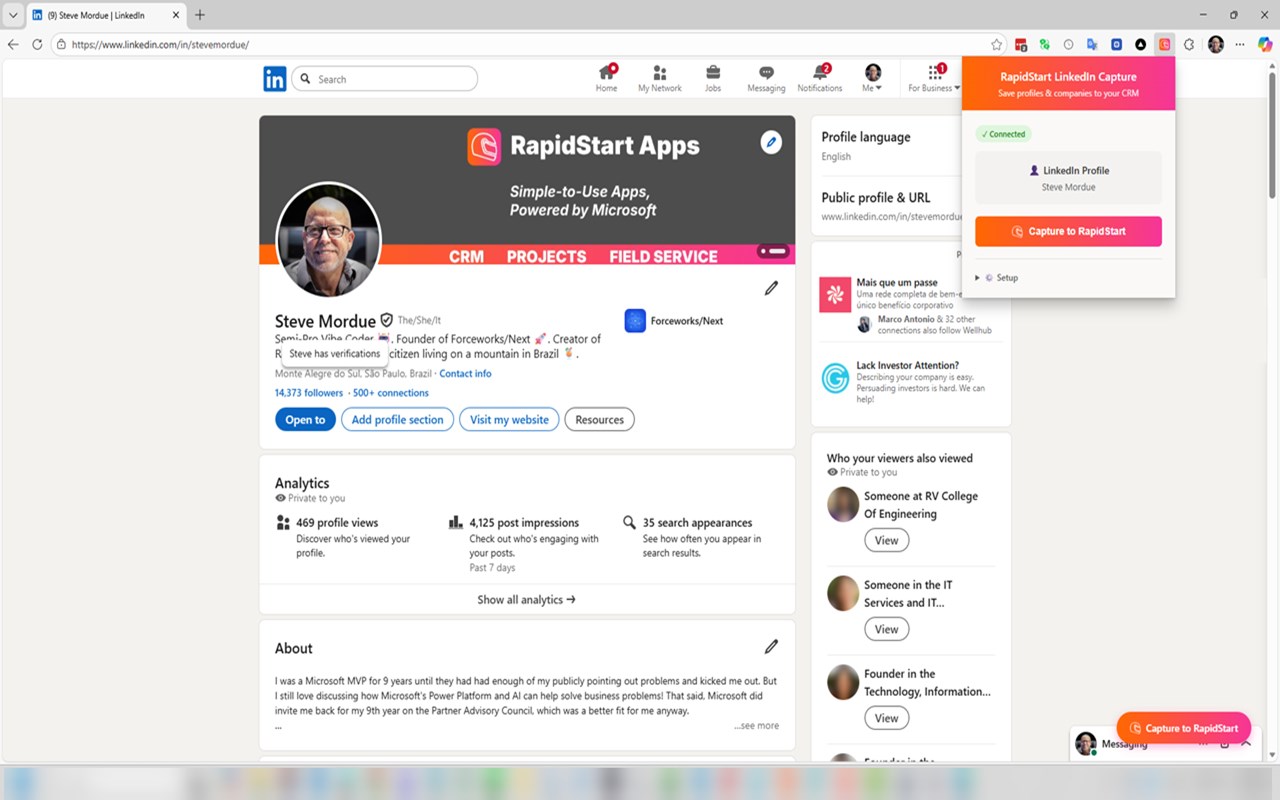
Task: Expand About text with see more
Action: [756, 726]
